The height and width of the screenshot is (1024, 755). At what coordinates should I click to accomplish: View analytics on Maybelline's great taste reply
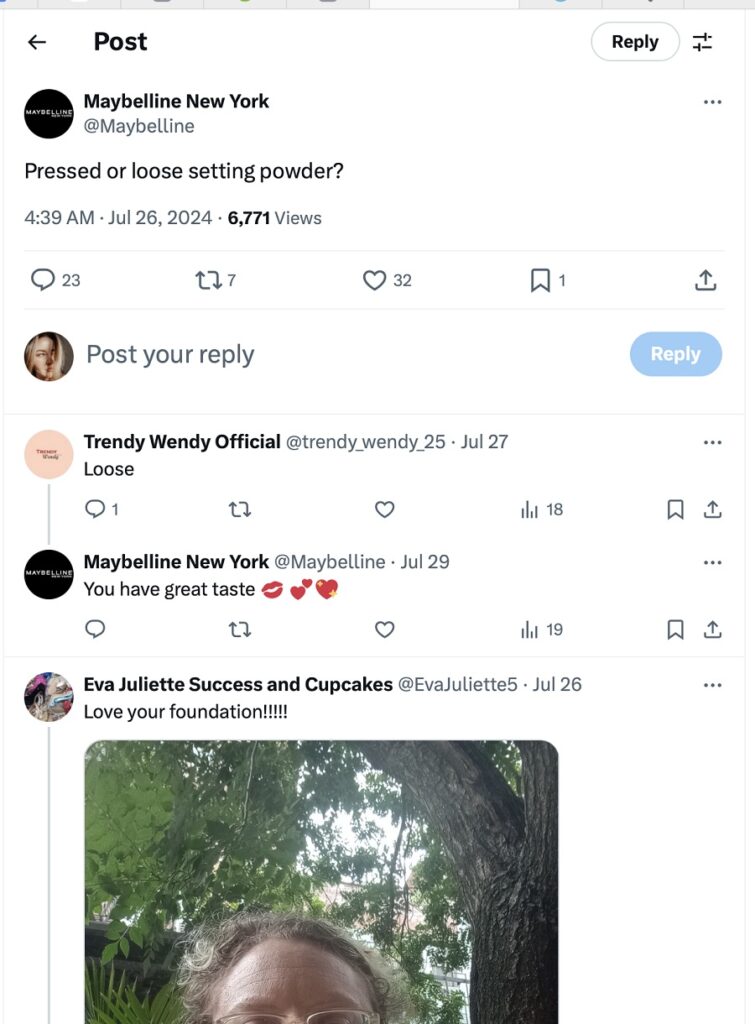pyautogui.click(x=530, y=630)
